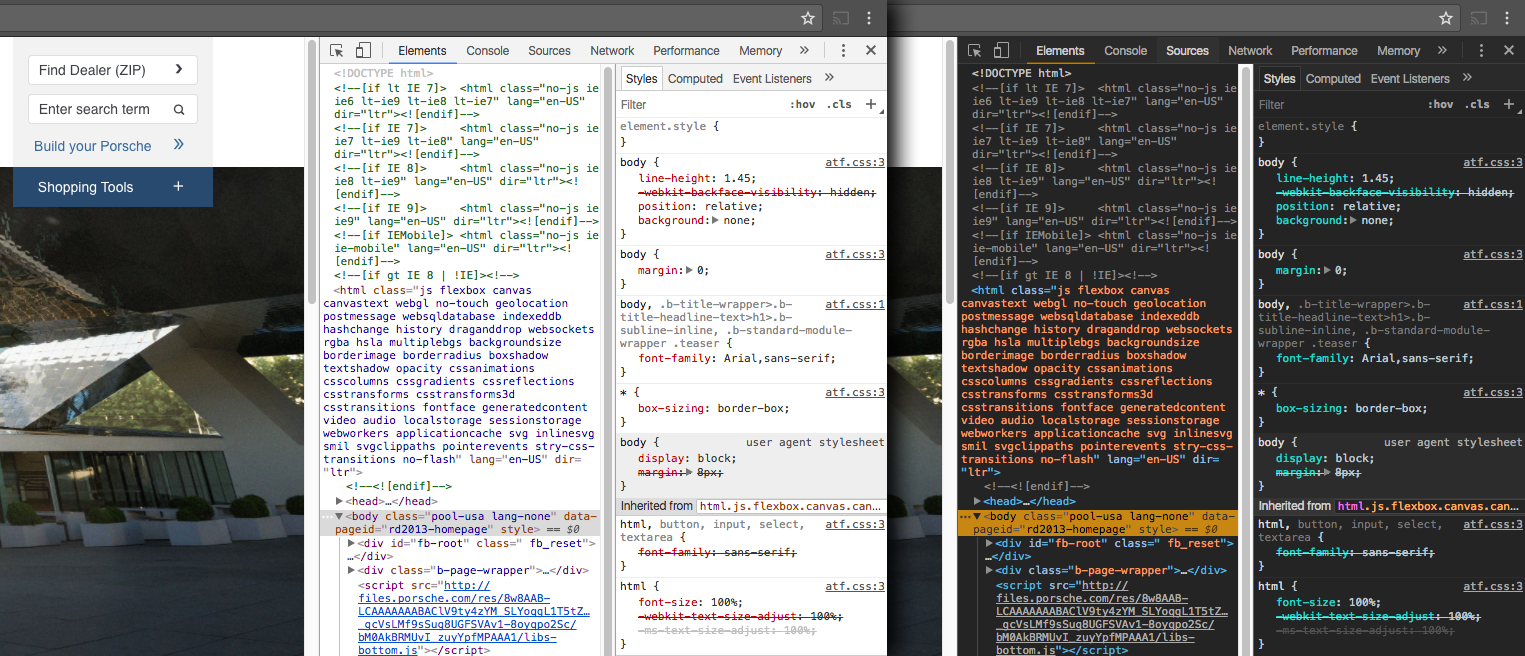Show more panel tabs in light DevTools

(804, 51)
